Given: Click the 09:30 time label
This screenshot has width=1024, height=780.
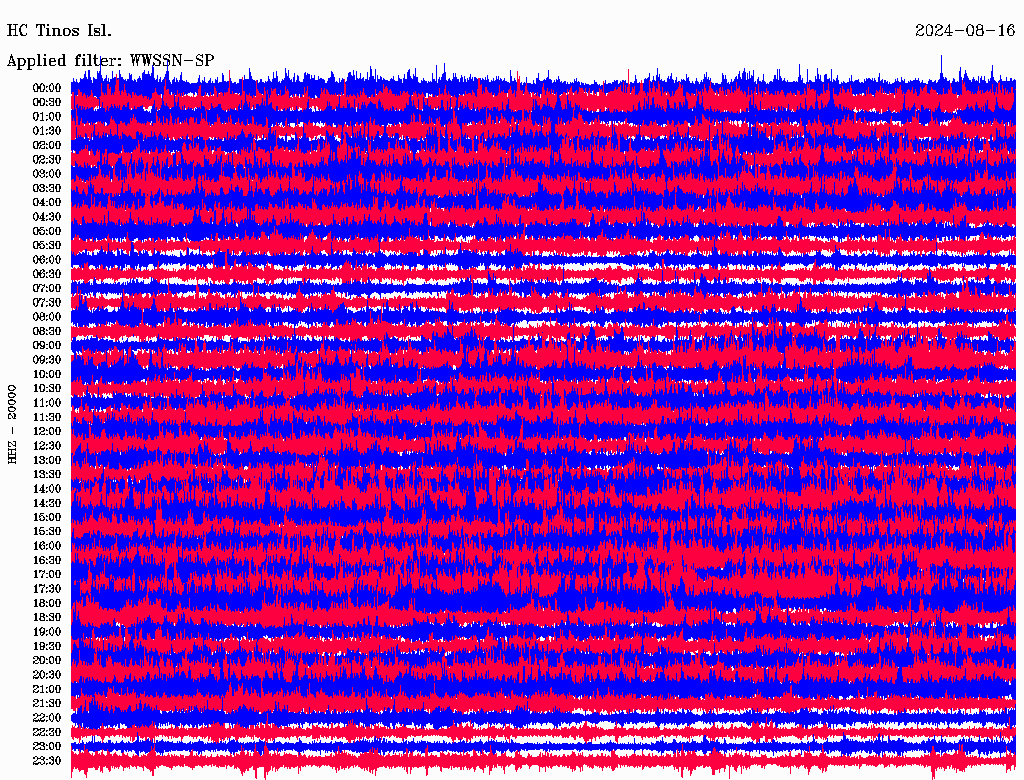Looking at the screenshot, I should point(47,360).
